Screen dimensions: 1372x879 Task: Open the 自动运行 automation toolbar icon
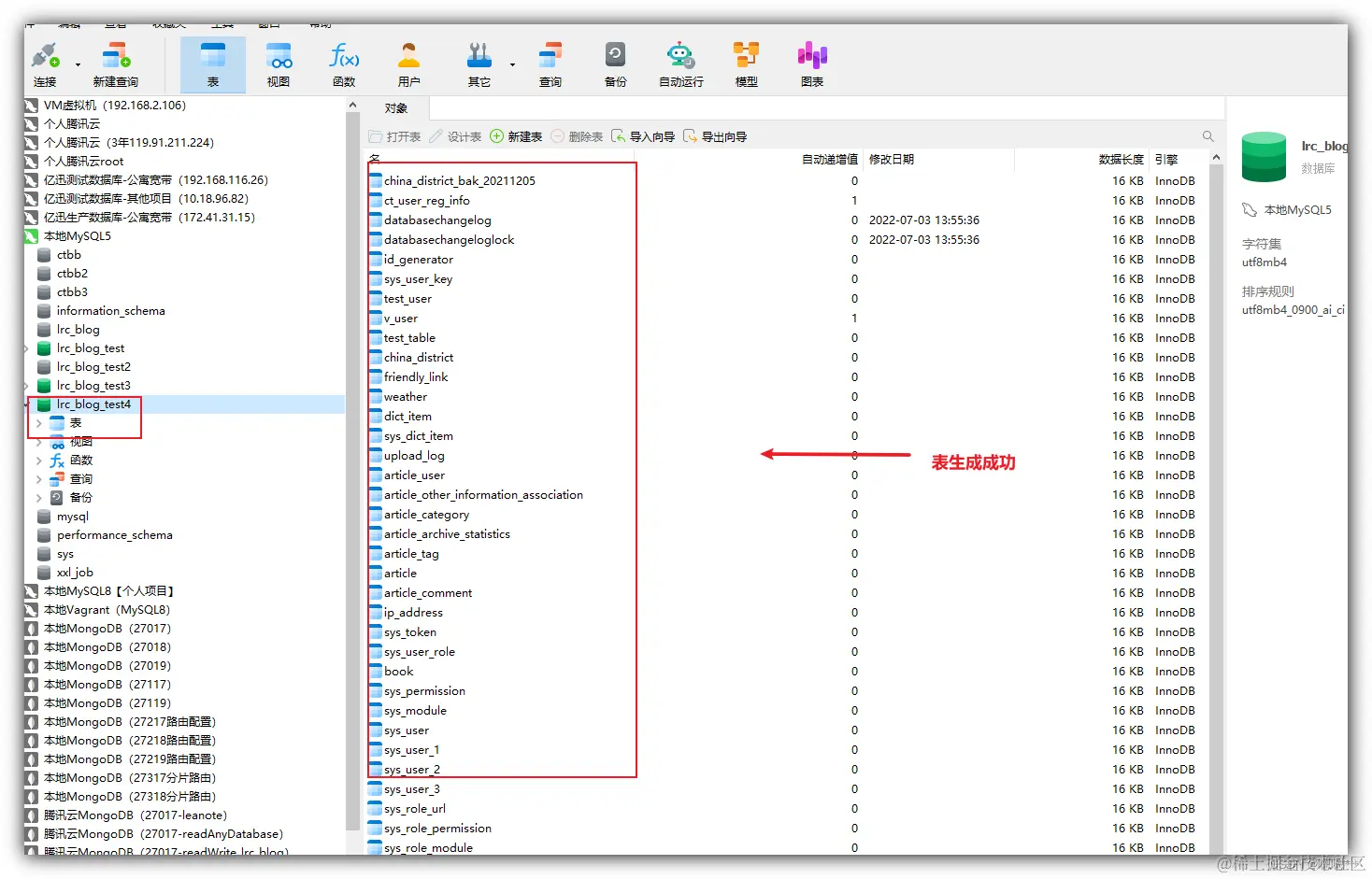(681, 64)
